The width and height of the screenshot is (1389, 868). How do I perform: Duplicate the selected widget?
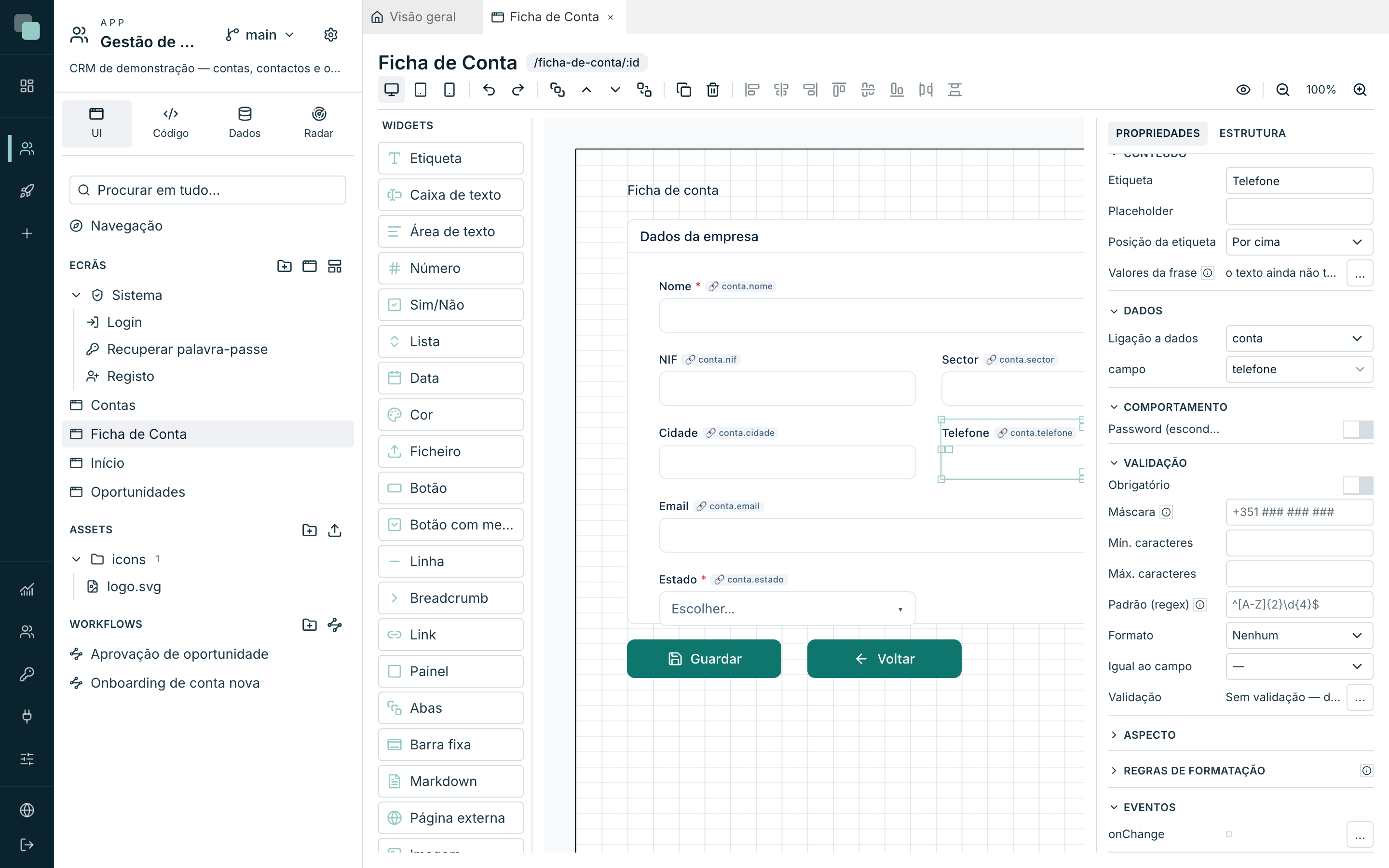[683, 90]
